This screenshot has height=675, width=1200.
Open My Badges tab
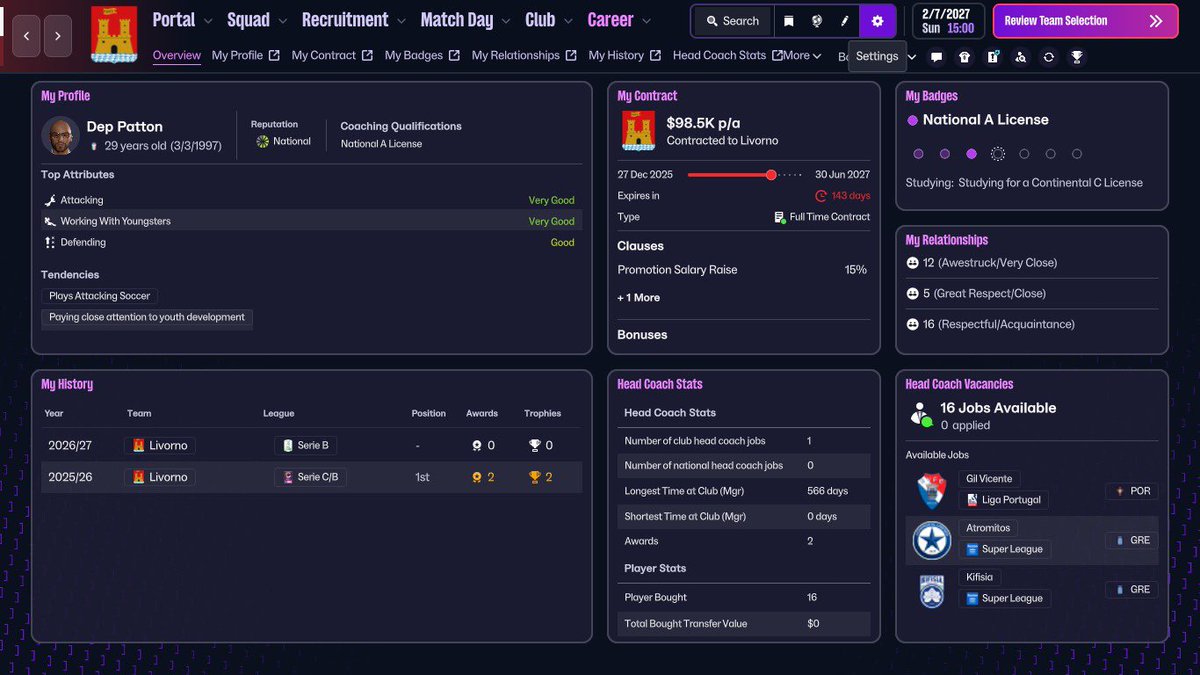point(422,56)
